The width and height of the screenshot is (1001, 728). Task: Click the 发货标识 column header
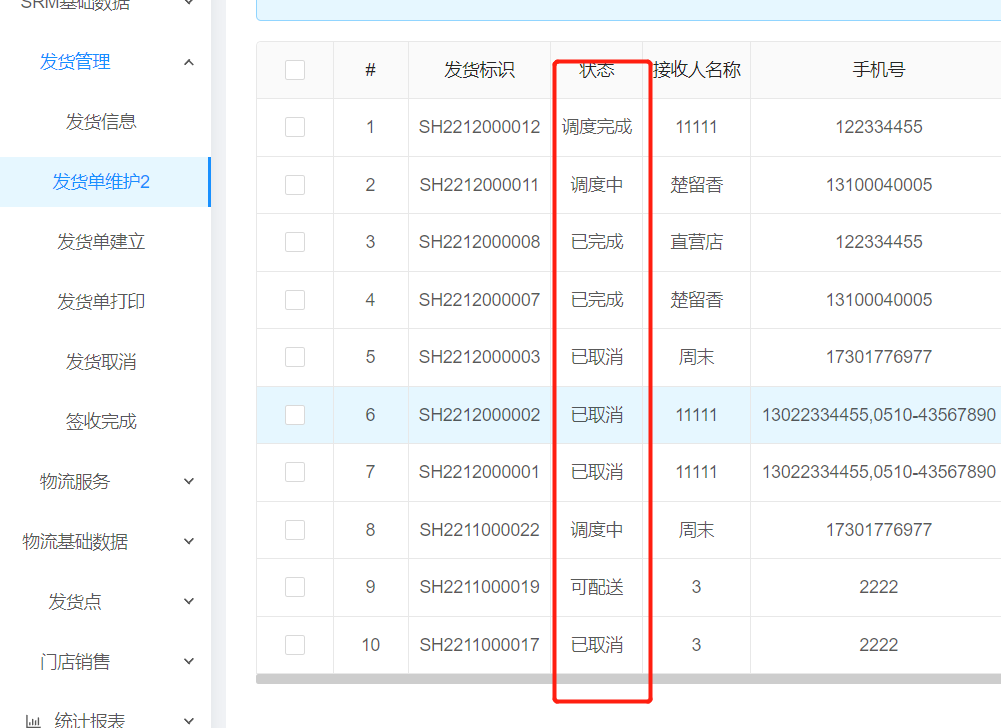pyautogui.click(x=479, y=70)
